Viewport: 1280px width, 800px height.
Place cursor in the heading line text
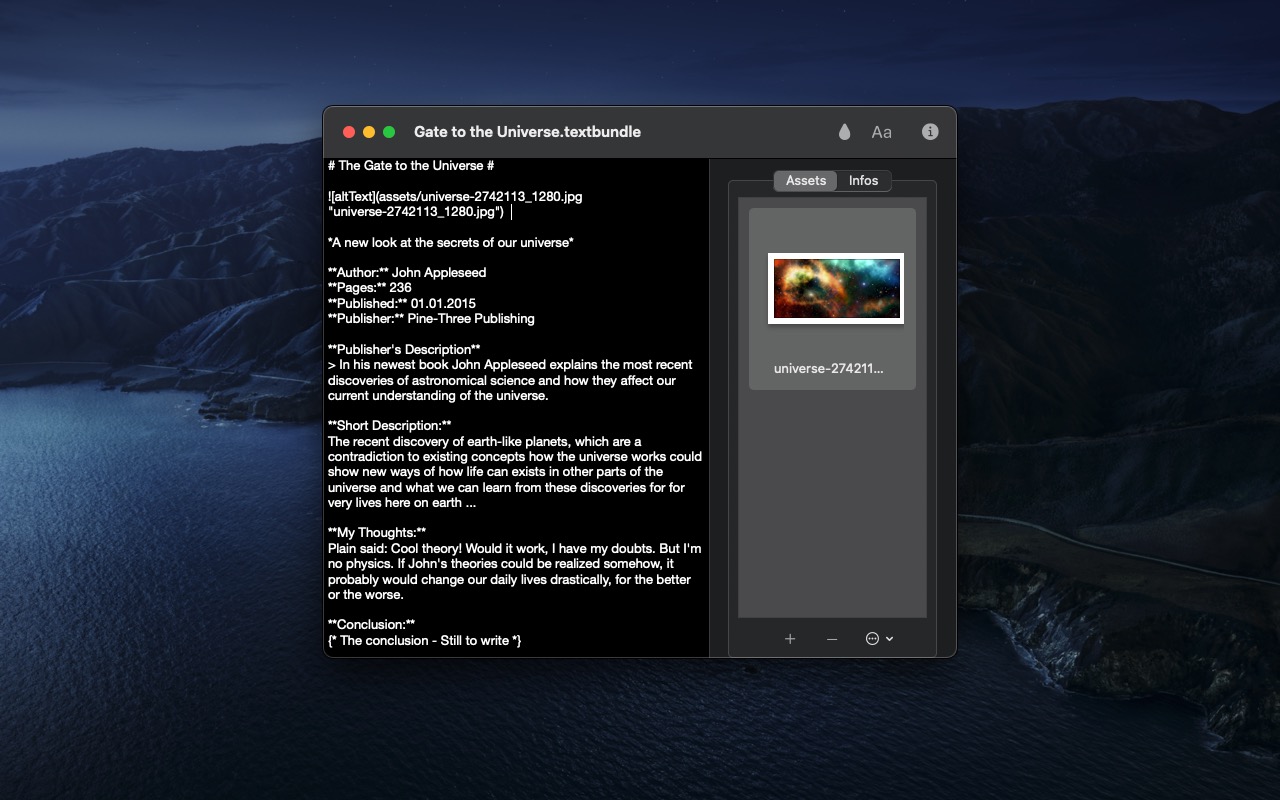click(411, 166)
